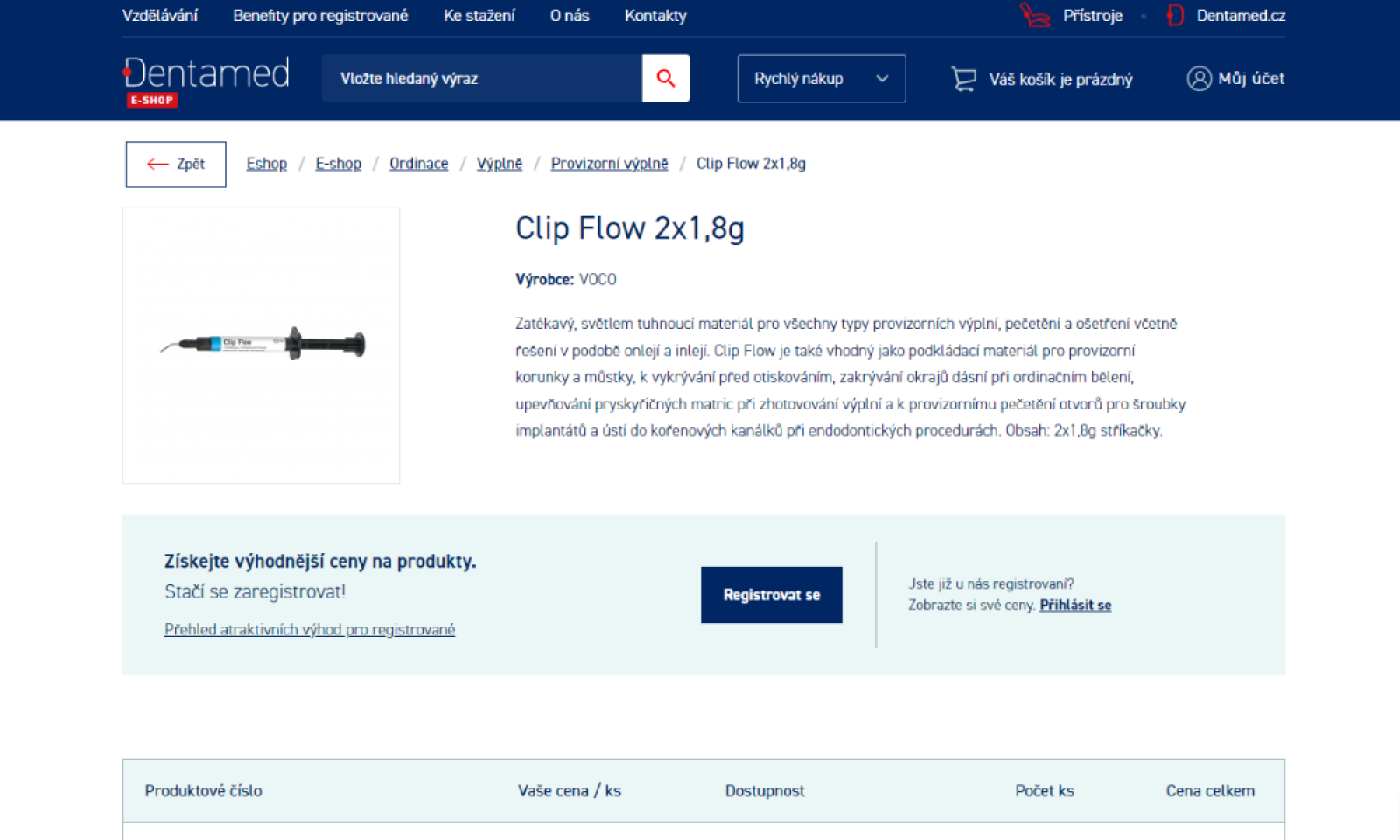Click the dental chair Přístroje icon
The height and width of the screenshot is (840, 1400).
tap(1035, 16)
